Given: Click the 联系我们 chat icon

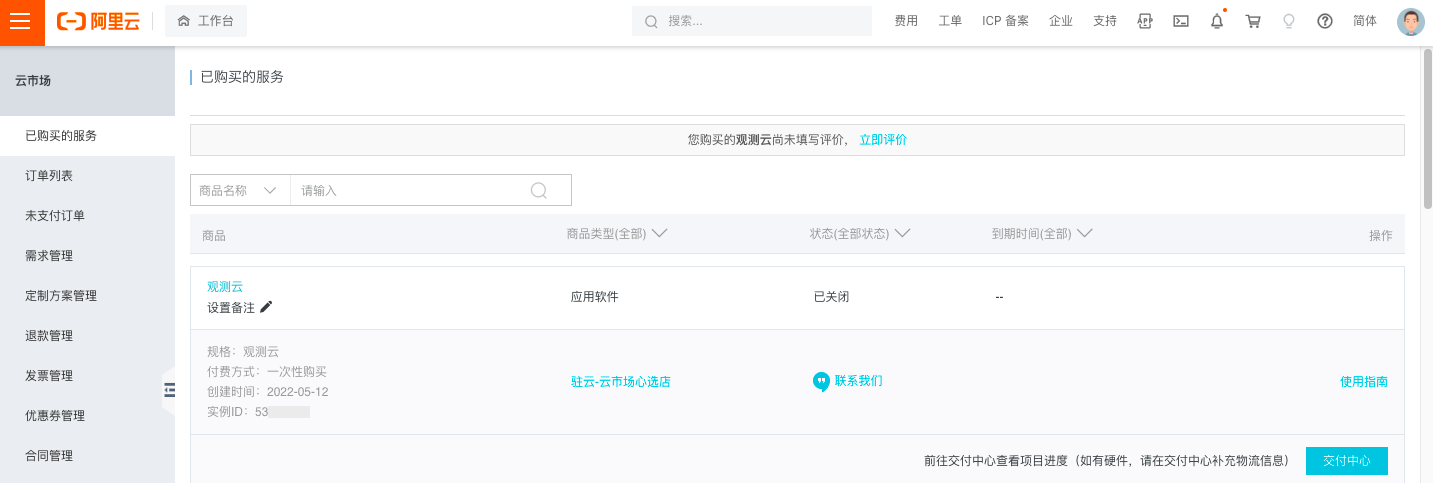Looking at the screenshot, I should [821, 381].
